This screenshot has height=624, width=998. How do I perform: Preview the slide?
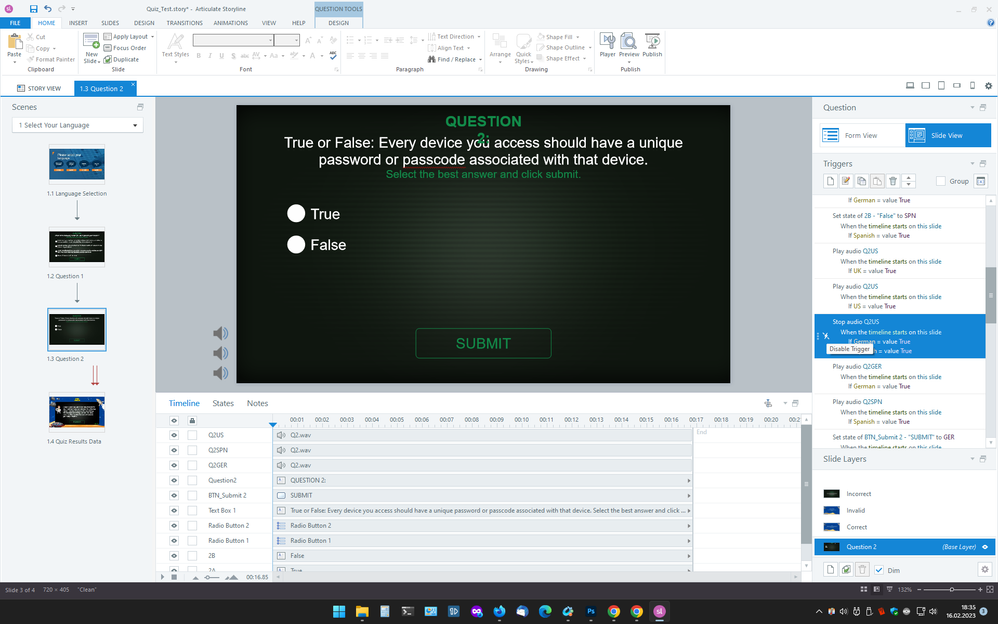pyautogui.click(x=629, y=45)
